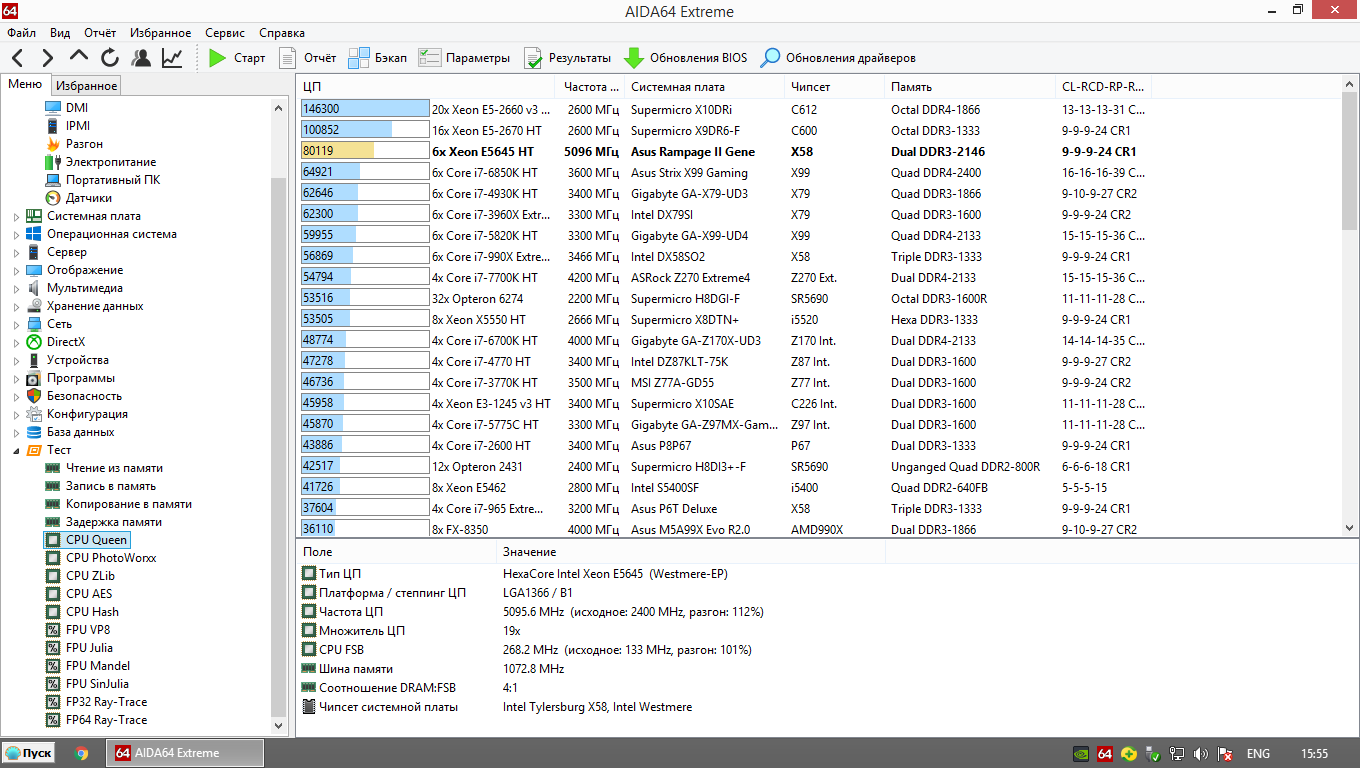
Task: Select the FPU Julia benchmark icon
Action: point(53,648)
